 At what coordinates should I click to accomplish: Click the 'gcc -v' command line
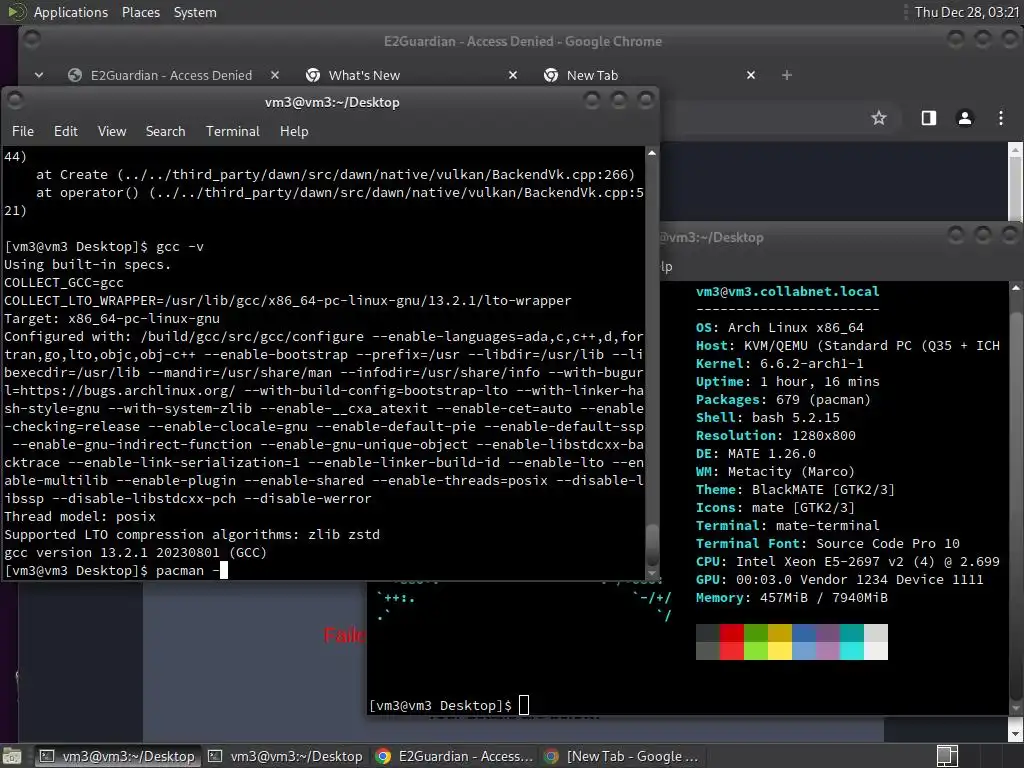[x=104, y=247]
